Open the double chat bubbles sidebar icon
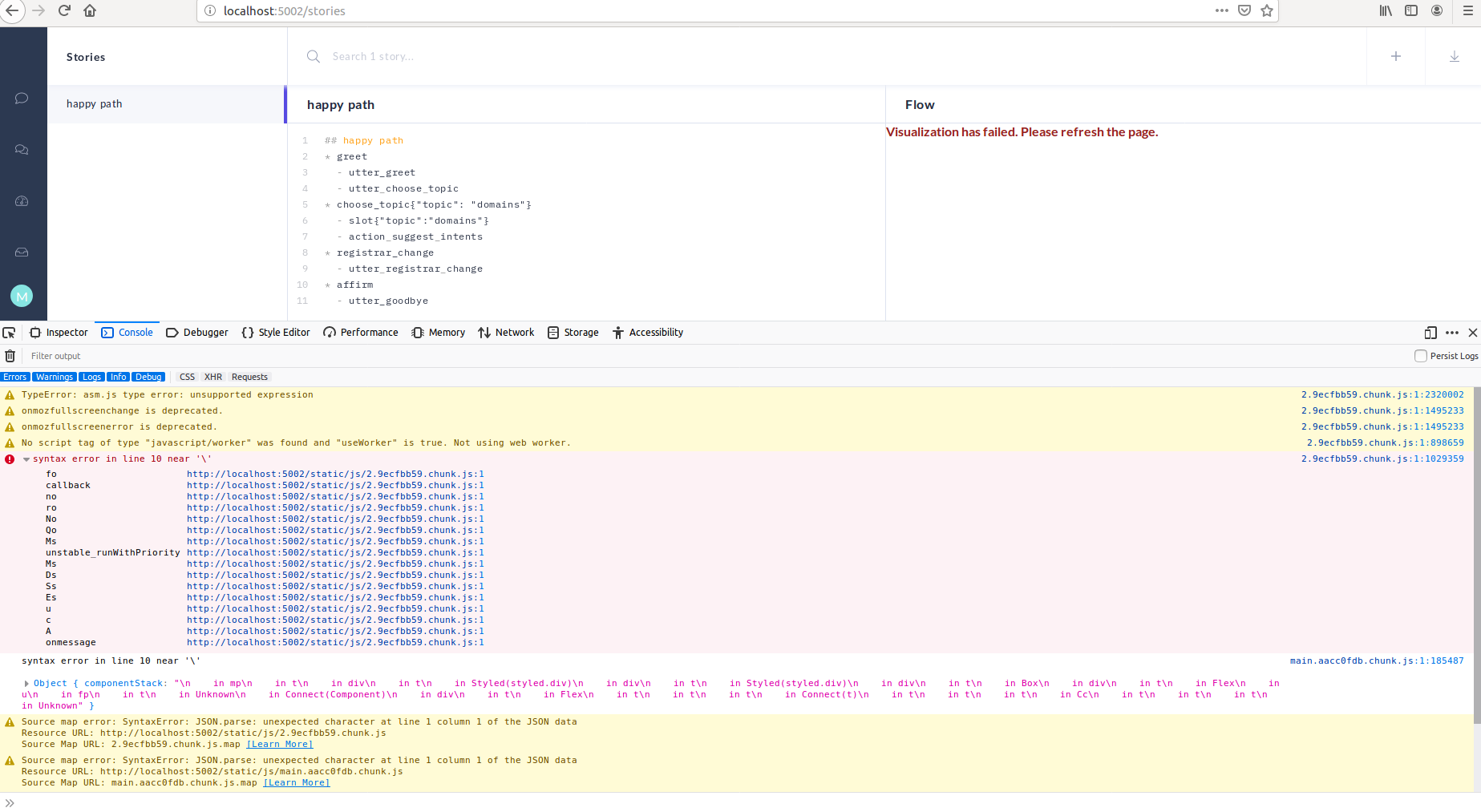 pyautogui.click(x=22, y=149)
